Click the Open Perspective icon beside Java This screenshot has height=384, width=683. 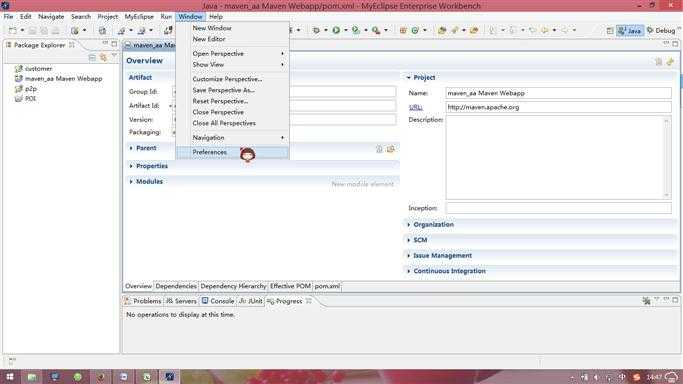610,30
